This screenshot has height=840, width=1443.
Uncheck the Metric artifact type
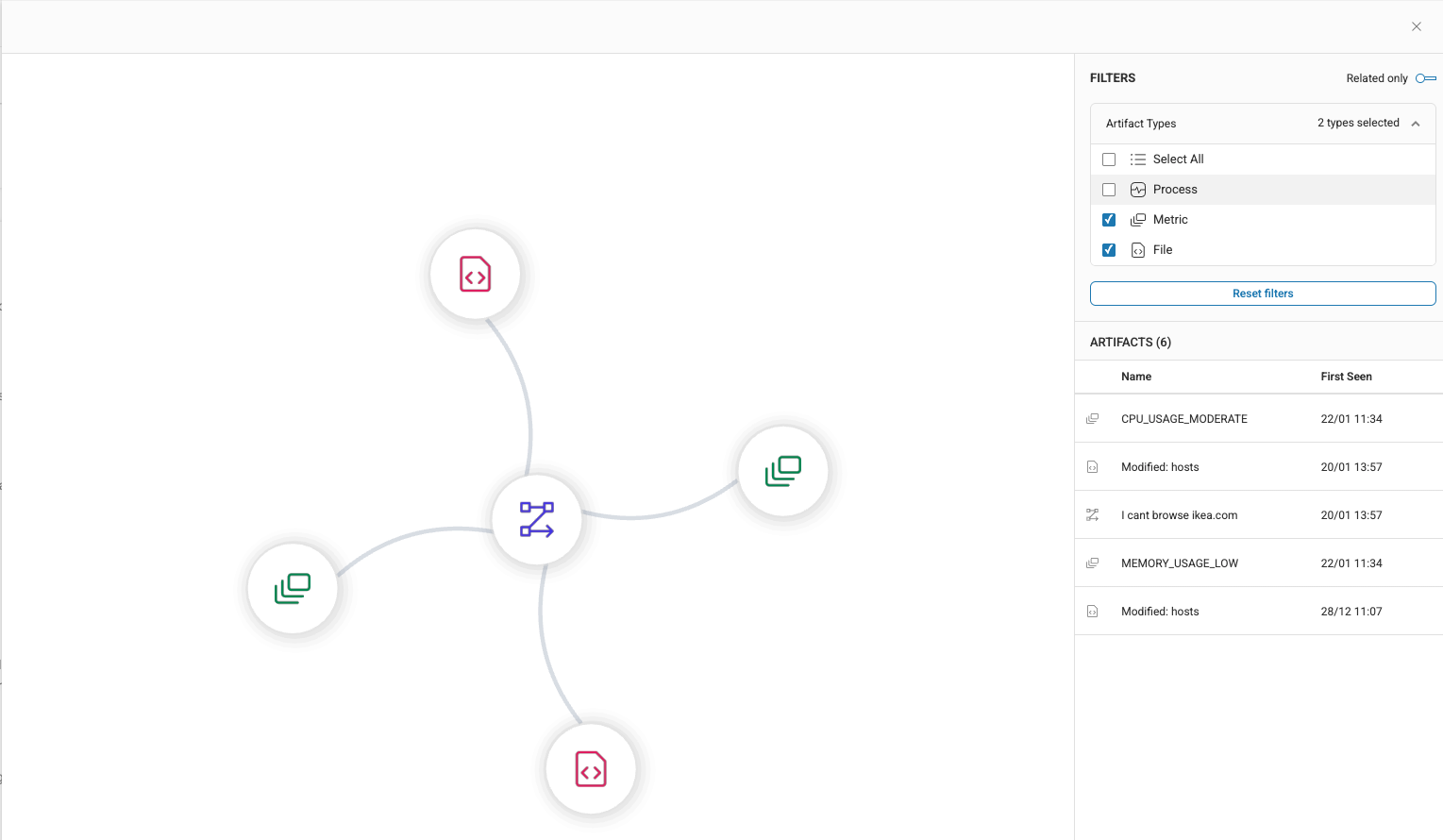coord(1108,219)
